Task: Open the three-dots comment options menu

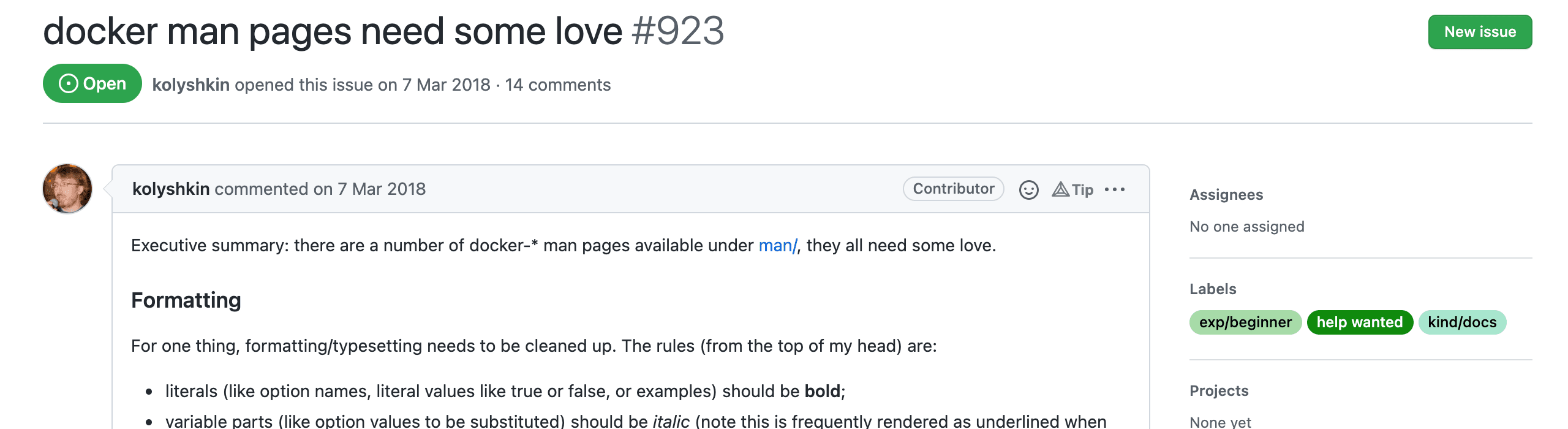Action: tap(1114, 189)
